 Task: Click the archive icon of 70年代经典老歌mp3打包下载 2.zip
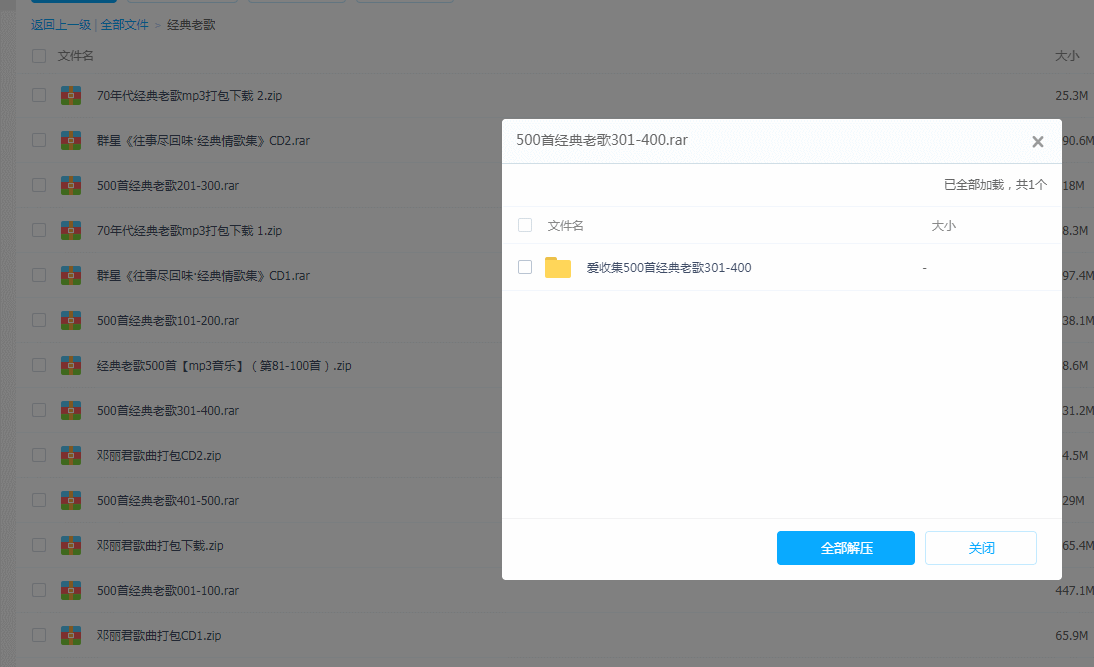tap(70, 95)
